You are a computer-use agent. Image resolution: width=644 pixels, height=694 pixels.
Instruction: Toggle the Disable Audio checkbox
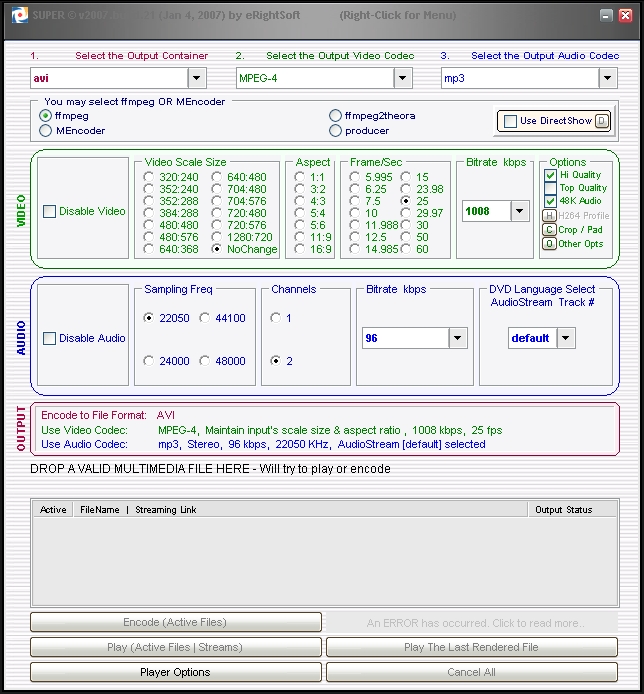pyautogui.click(x=49, y=338)
